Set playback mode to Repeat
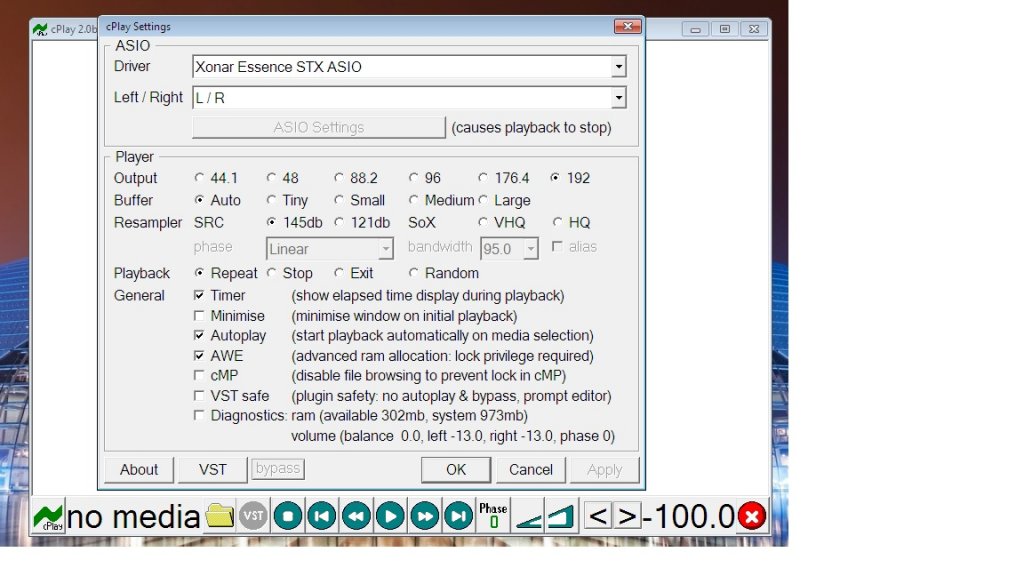Screen dimensions: 1024x576 [226, 273]
